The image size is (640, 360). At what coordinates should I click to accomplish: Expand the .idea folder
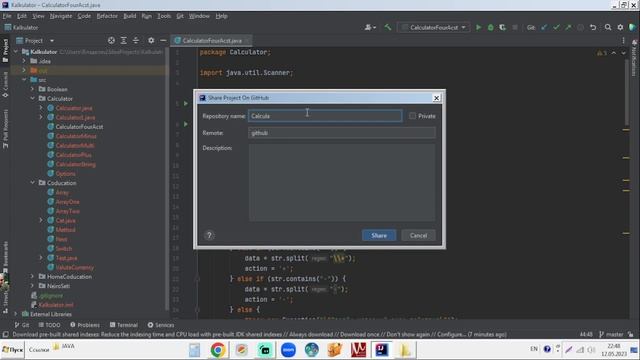pos(24,61)
